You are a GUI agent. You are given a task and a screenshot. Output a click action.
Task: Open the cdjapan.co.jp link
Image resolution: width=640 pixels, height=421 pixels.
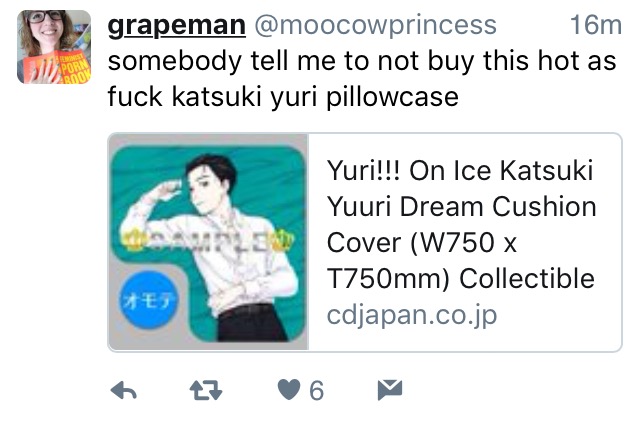tap(412, 315)
